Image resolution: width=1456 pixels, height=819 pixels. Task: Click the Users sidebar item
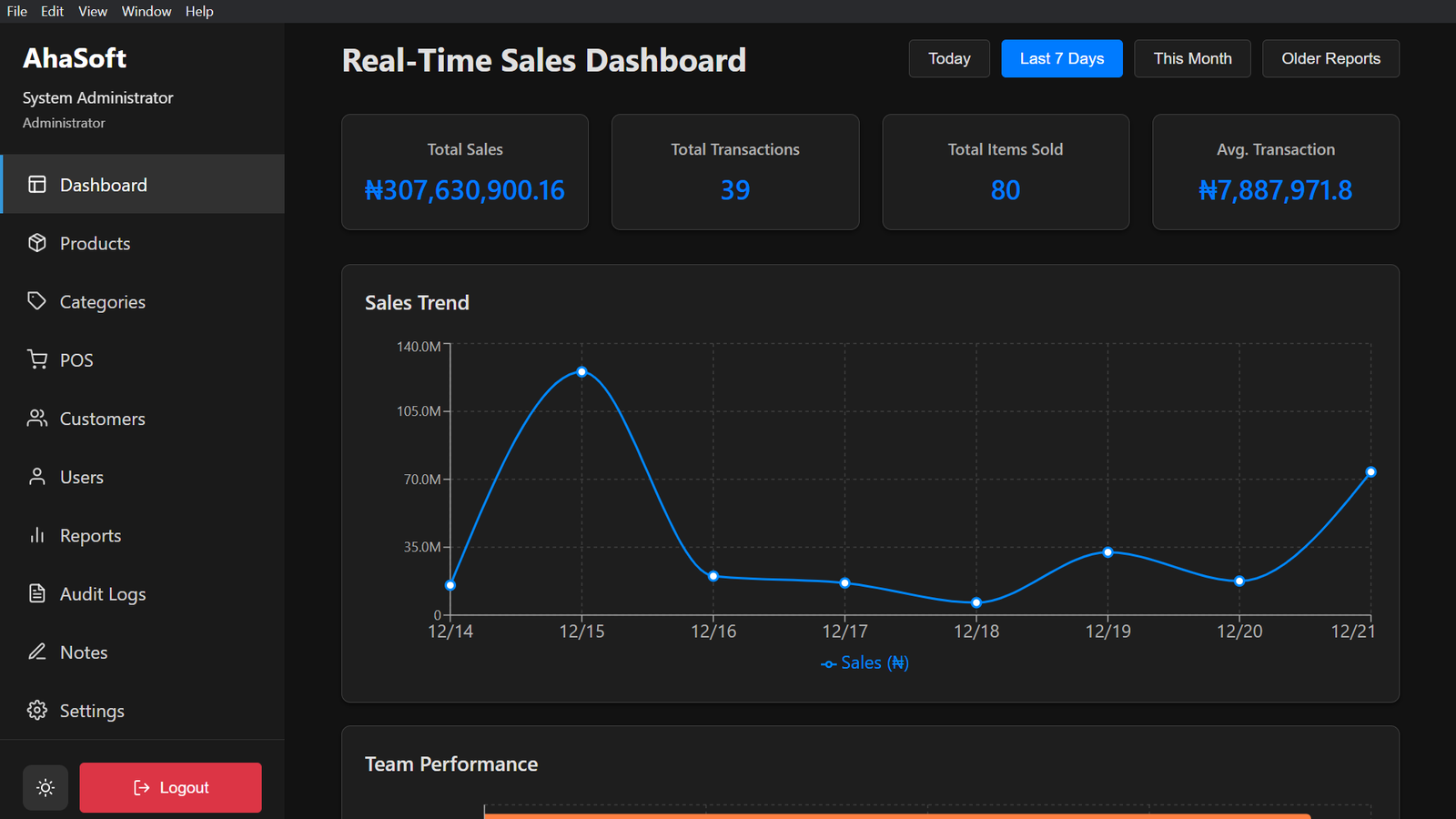click(x=81, y=476)
